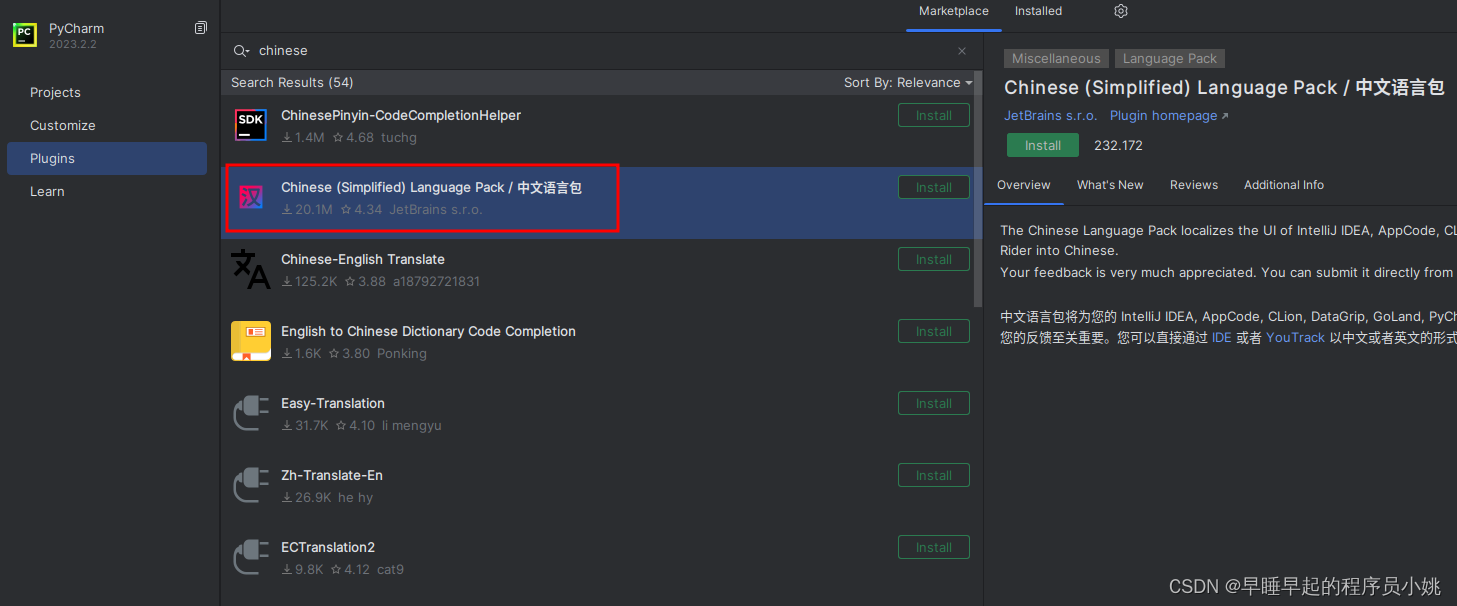The width and height of the screenshot is (1457, 606).
Task: Select Projects in the sidebar
Action: tap(107, 92)
